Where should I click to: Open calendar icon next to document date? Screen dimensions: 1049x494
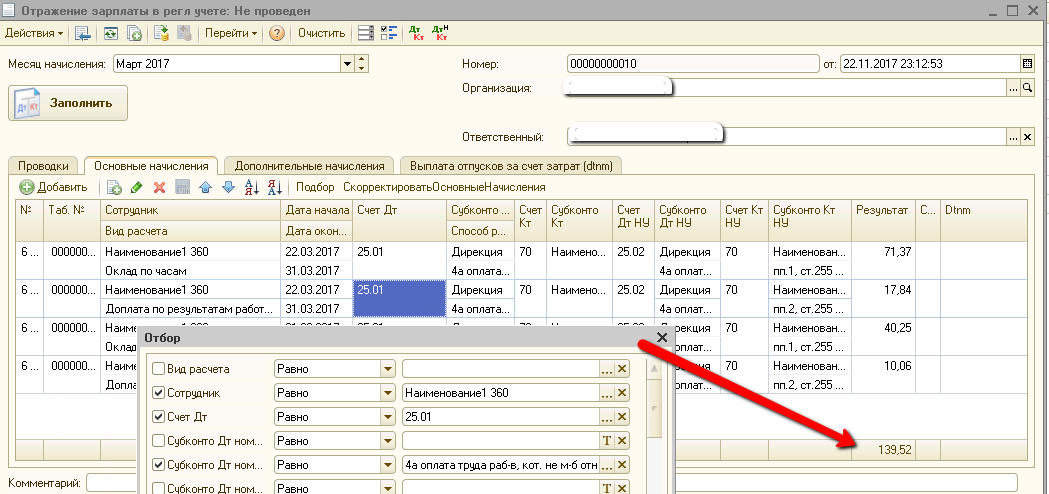[x=1028, y=64]
